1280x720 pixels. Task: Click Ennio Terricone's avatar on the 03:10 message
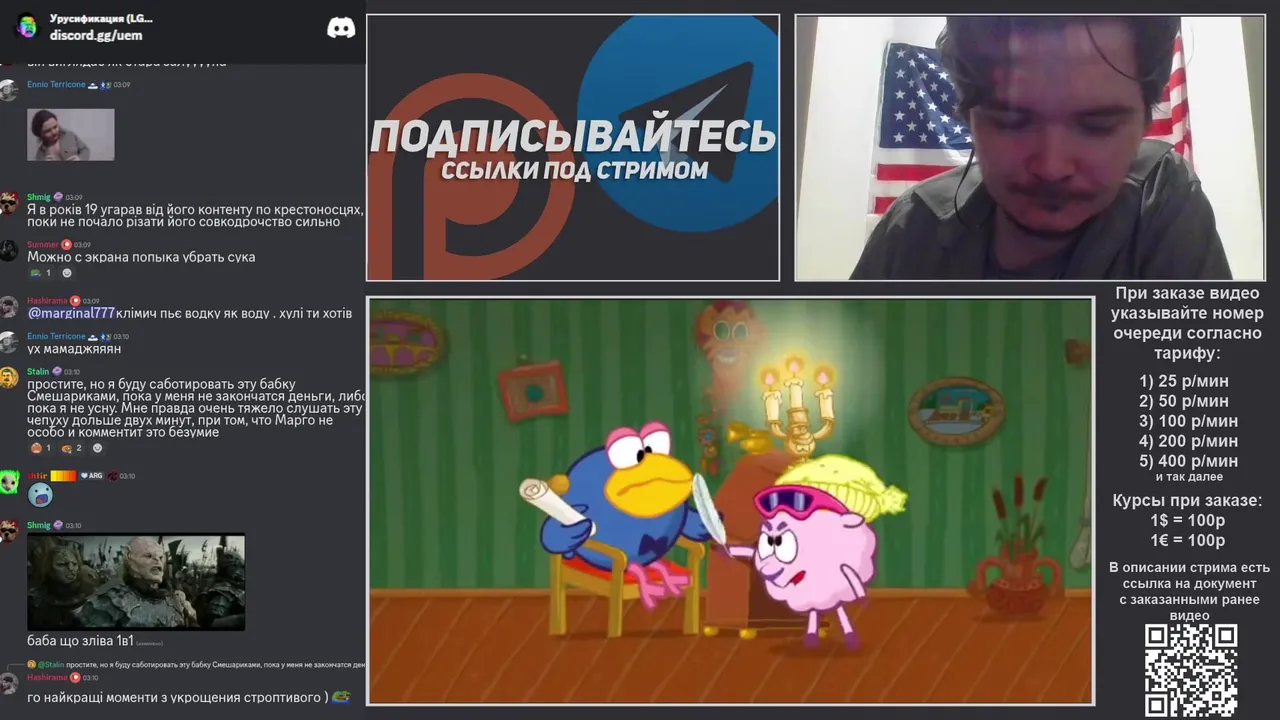[x=9, y=342]
